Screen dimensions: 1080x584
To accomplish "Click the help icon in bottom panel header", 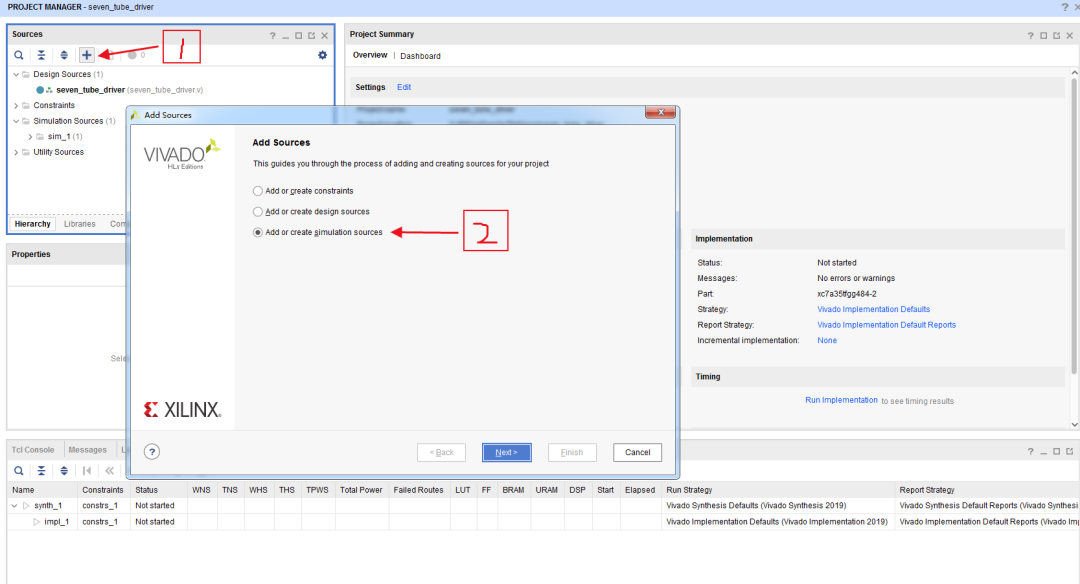I will click(1030, 452).
